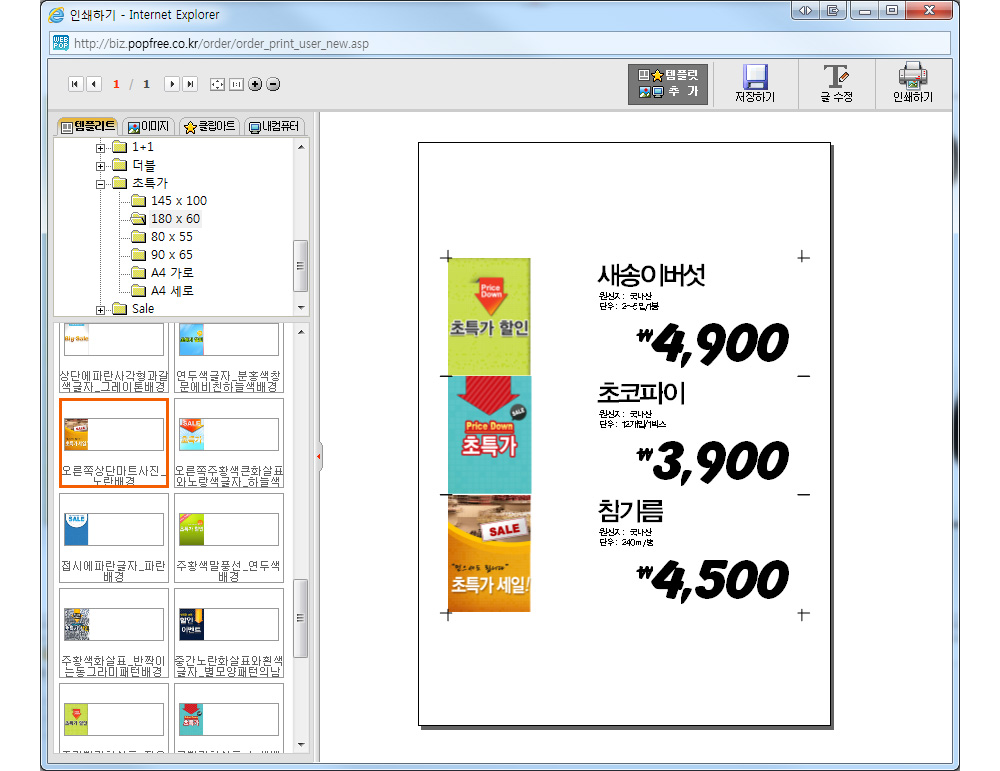Collapse left panel with red splitter arrow
The height and width of the screenshot is (771, 1000).
318,457
